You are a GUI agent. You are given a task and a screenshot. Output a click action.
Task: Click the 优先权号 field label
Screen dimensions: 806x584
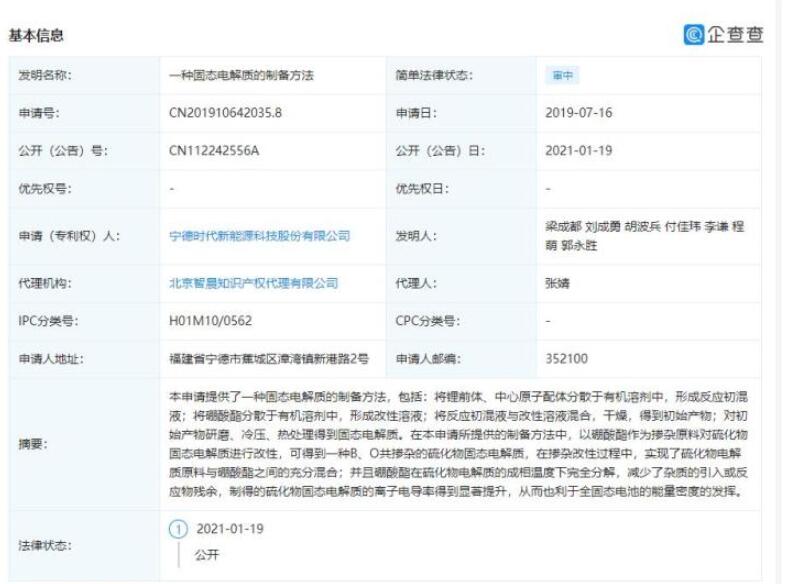45,189
